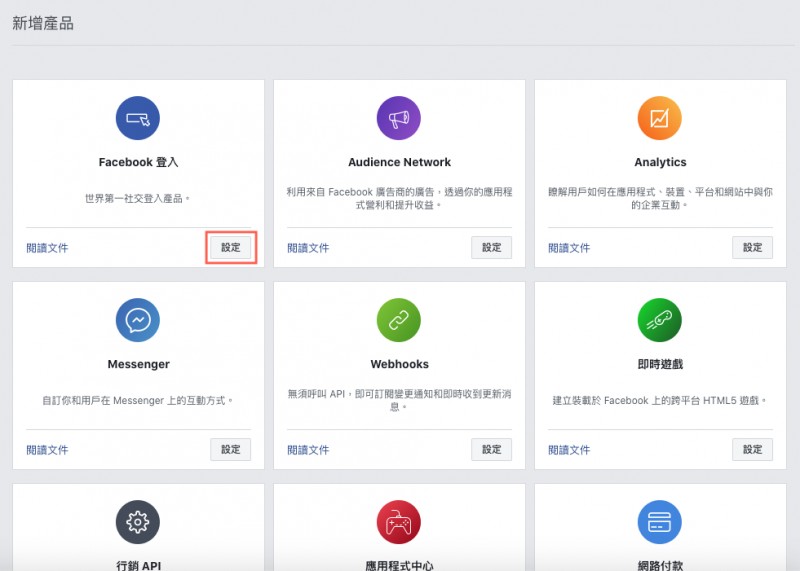This screenshot has width=800, height=571.
Task: Set up Facebook 登入 with 設定 button
Action: (x=231, y=247)
